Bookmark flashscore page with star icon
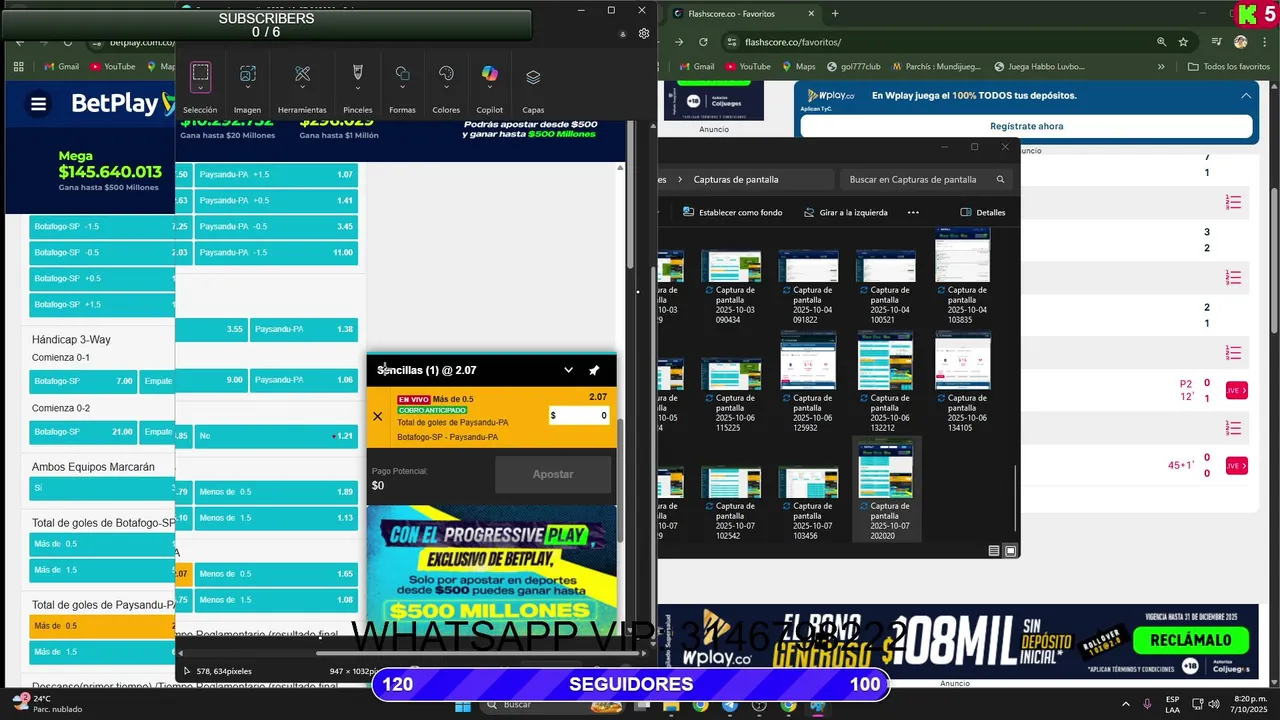 (1183, 42)
